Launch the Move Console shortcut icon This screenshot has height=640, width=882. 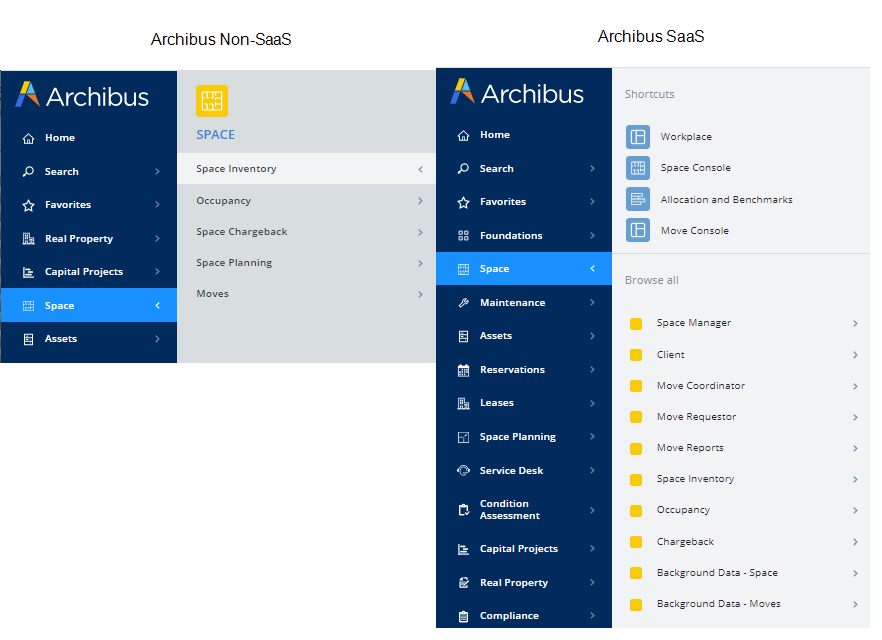(637, 230)
